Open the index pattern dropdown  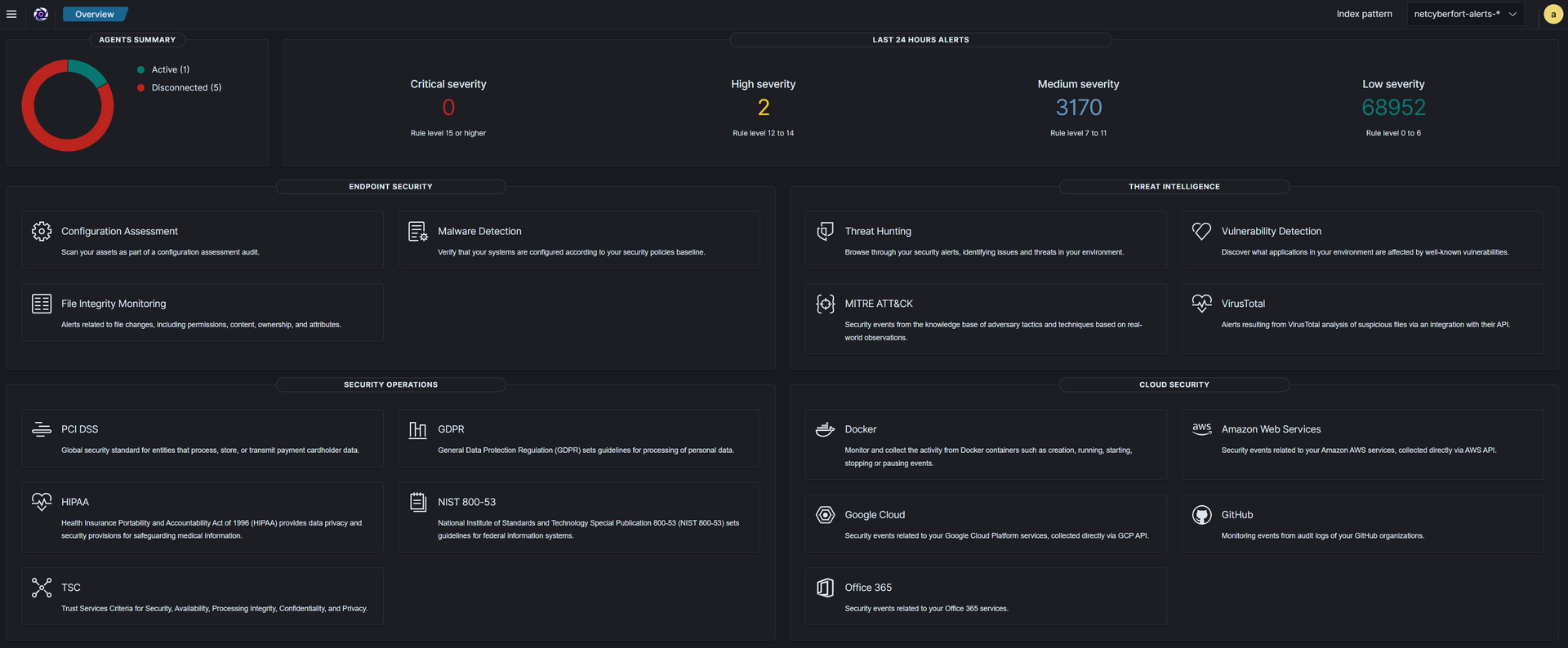[1465, 14]
